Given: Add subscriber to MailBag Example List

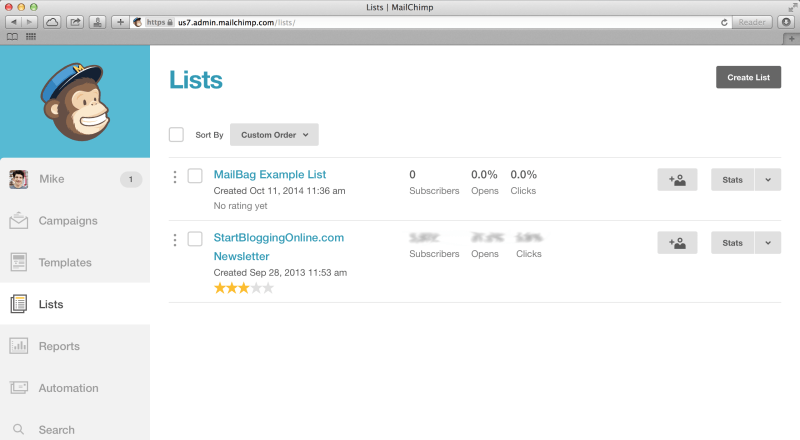Looking at the screenshot, I should pyautogui.click(x=677, y=180).
